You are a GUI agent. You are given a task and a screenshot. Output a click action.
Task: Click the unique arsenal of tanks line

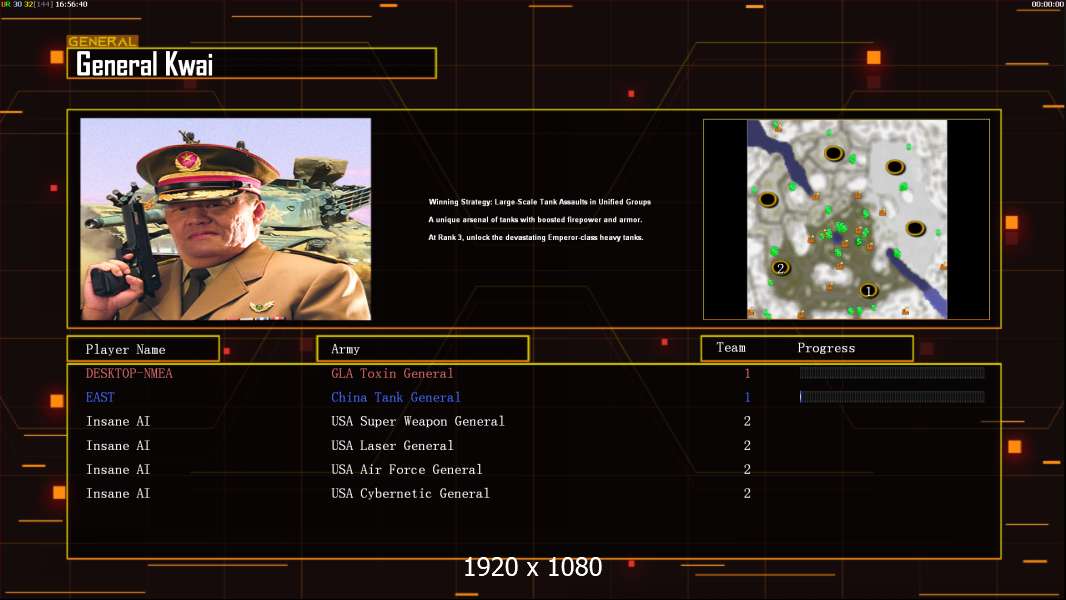(x=535, y=219)
